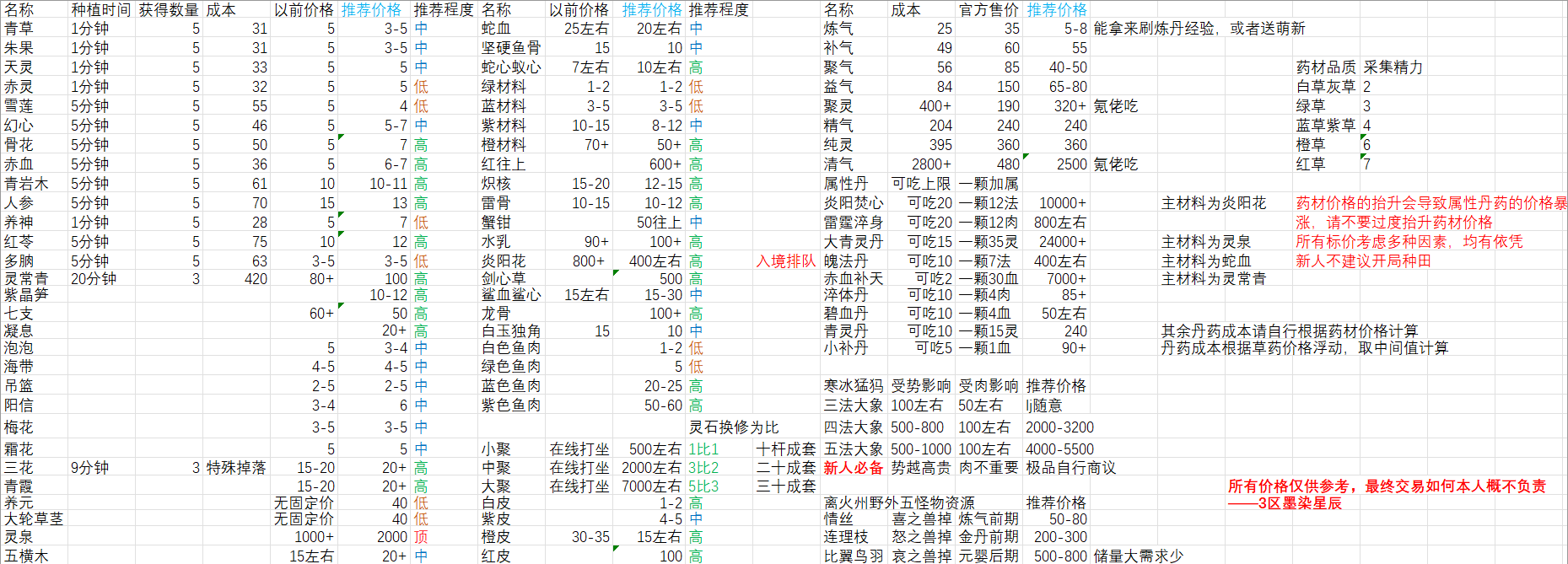Image resolution: width=1568 pixels, height=564 pixels.
Task: Select the 寒冰猛犸 cell
Action: pos(853,386)
